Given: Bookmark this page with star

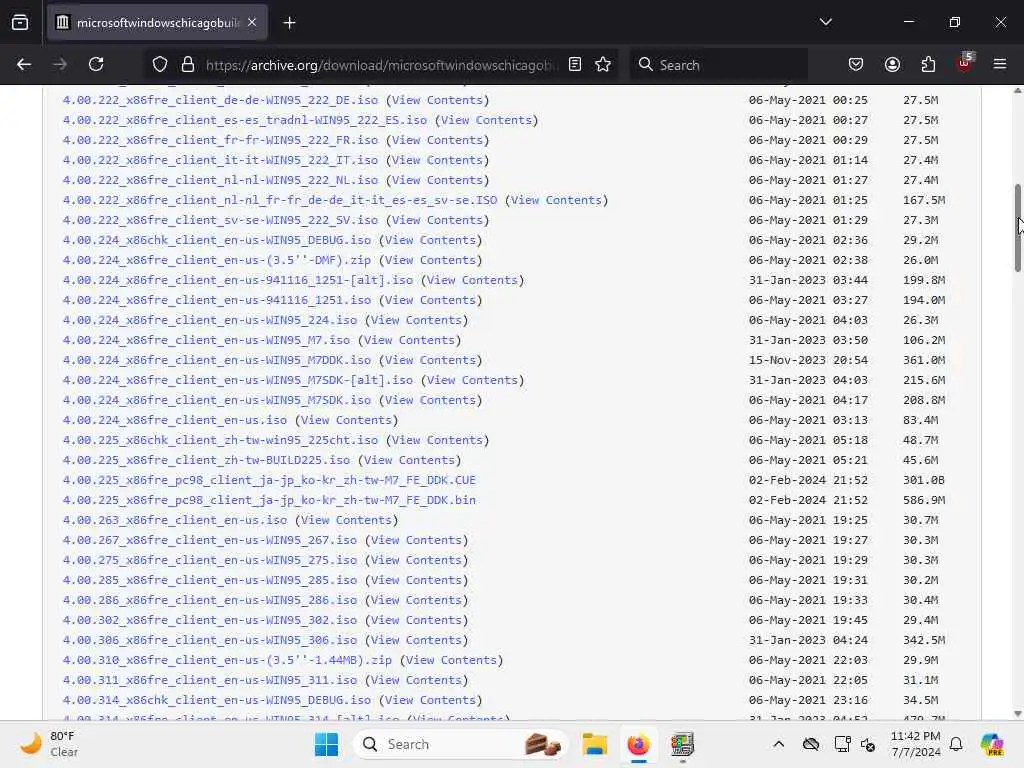Looking at the screenshot, I should point(603,65).
